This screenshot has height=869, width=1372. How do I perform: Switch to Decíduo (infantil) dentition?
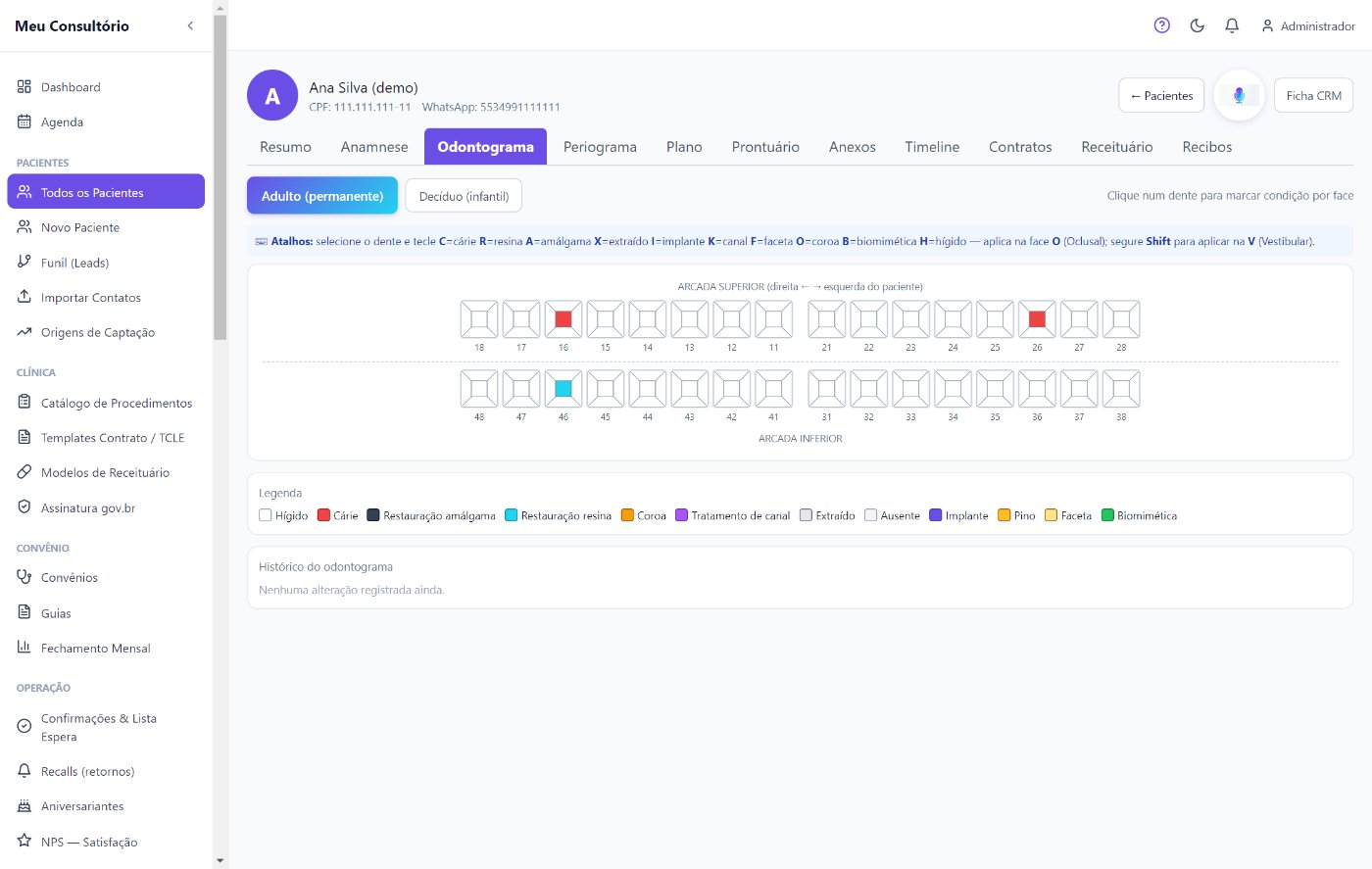[x=464, y=196]
